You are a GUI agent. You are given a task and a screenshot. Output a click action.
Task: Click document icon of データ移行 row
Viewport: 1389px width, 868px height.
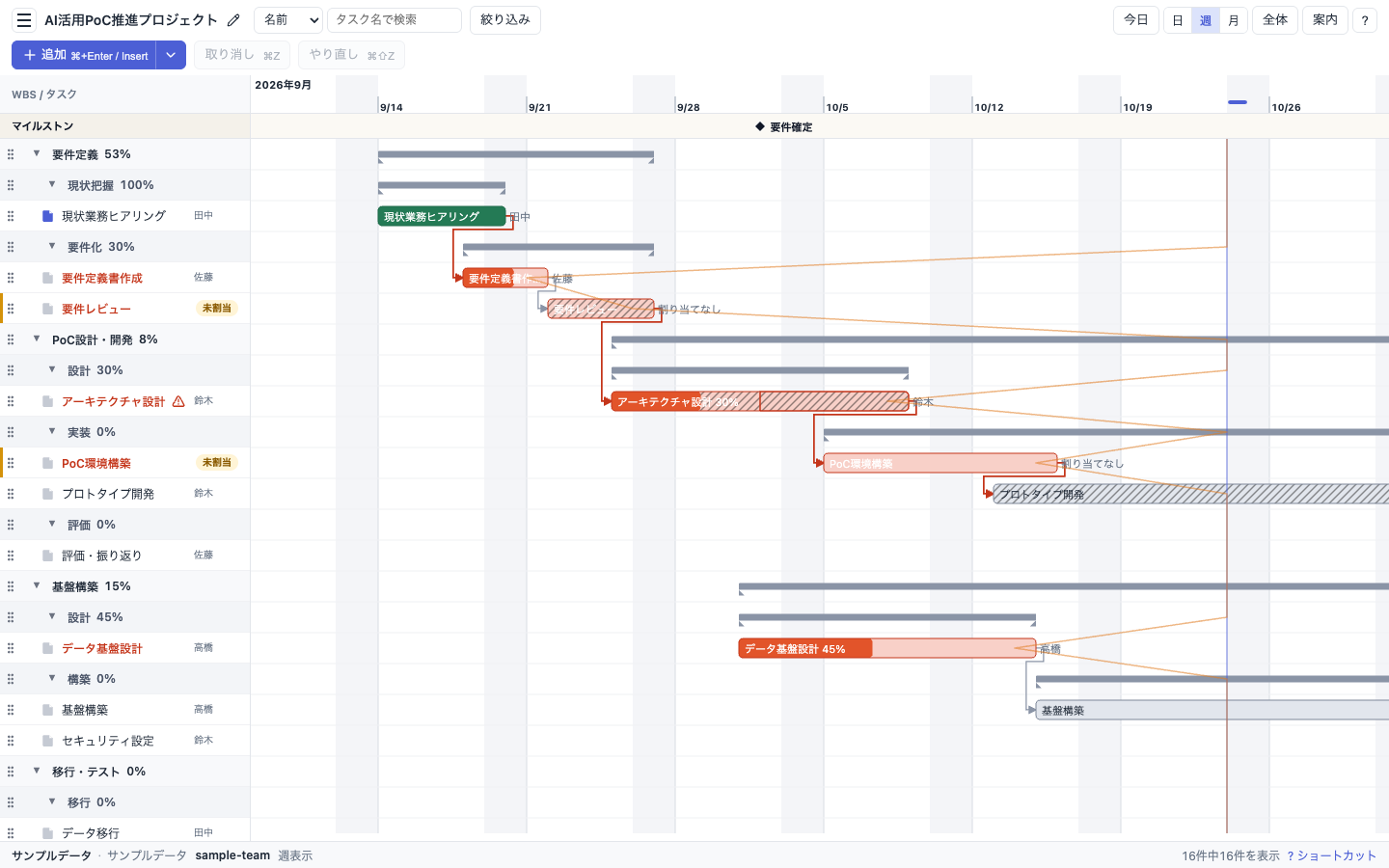(x=47, y=833)
